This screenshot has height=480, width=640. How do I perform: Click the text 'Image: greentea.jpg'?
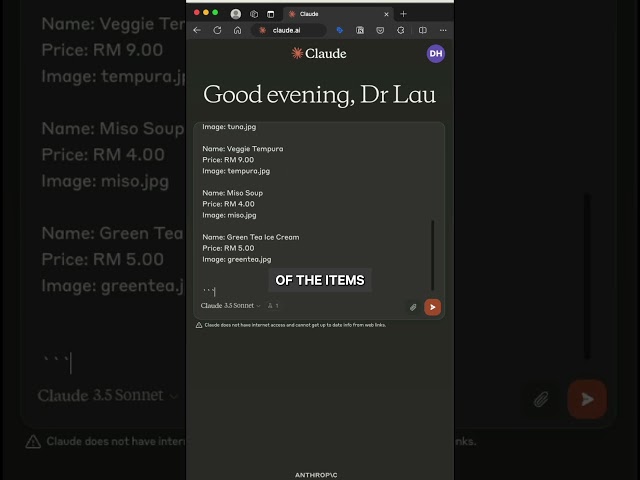point(237,259)
